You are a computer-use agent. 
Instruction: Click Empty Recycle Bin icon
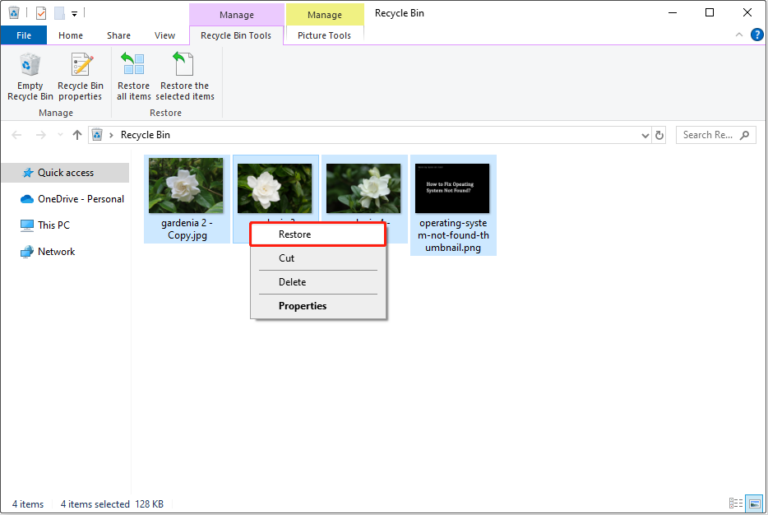pyautogui.click(x=30, y=76)
